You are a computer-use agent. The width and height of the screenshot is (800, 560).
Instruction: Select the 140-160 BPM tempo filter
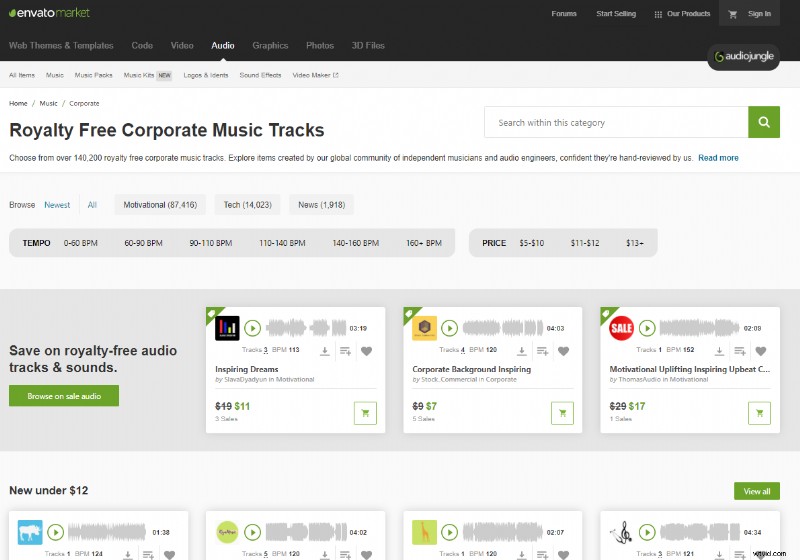coord(356,243)
